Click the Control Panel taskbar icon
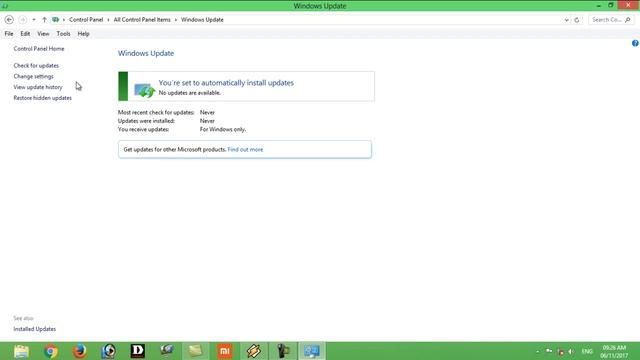The height and width of the screenshot is (360, 640). 311,351
